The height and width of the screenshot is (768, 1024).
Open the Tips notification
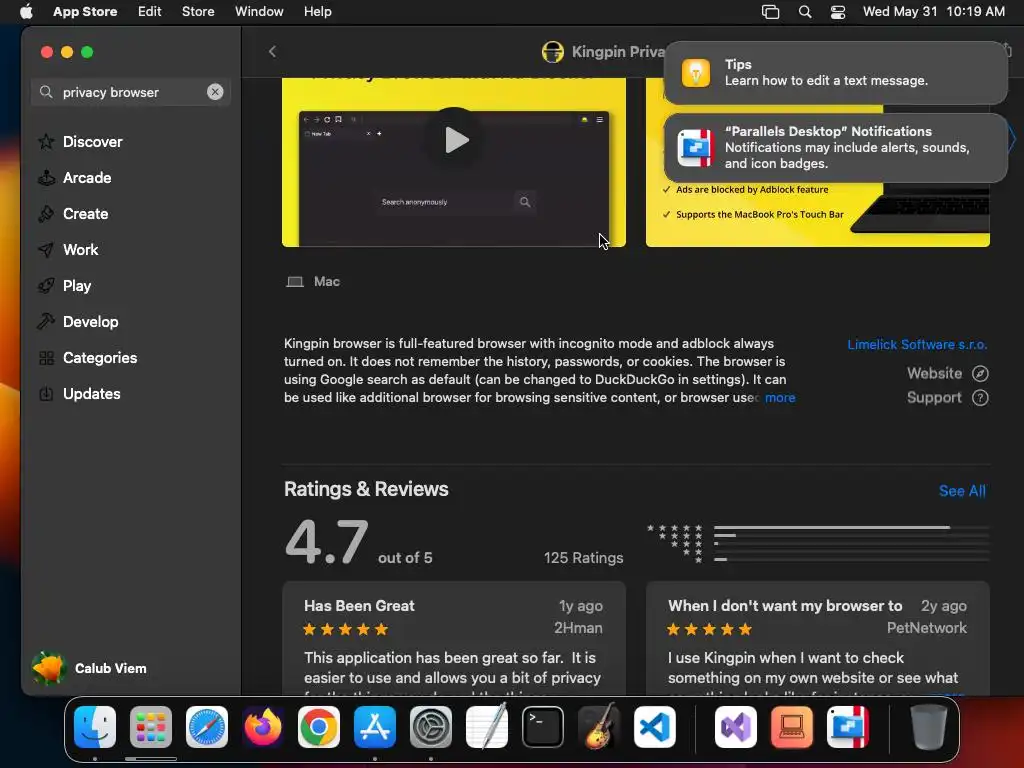click(x=835, y=72)
